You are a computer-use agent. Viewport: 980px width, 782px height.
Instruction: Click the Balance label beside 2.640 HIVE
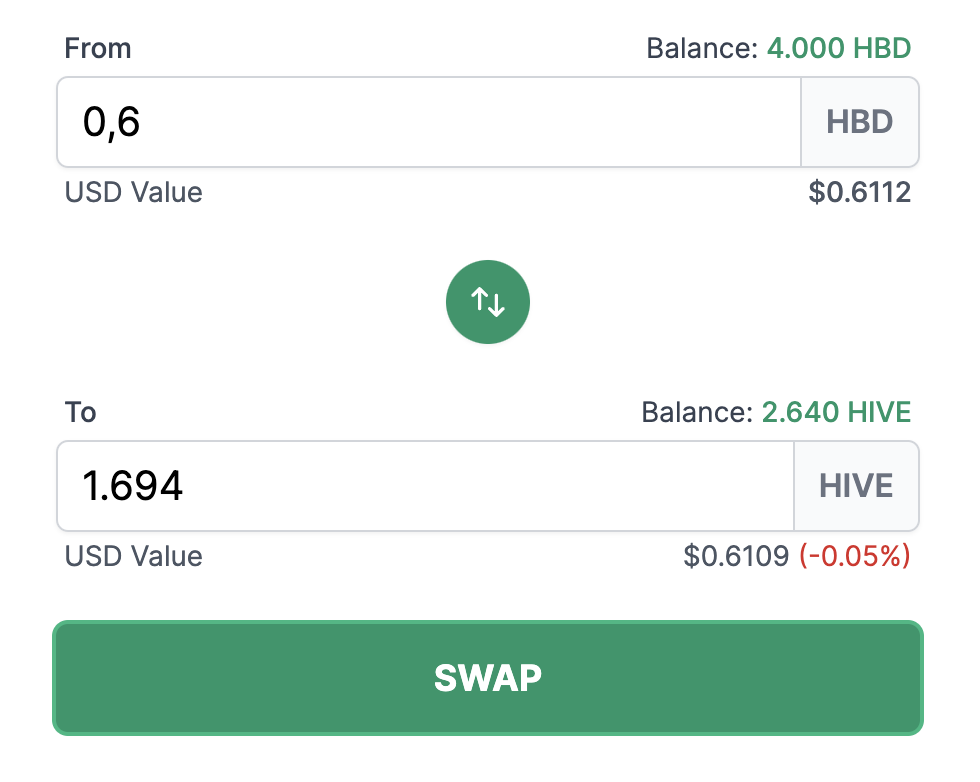(x=697, y=412)
